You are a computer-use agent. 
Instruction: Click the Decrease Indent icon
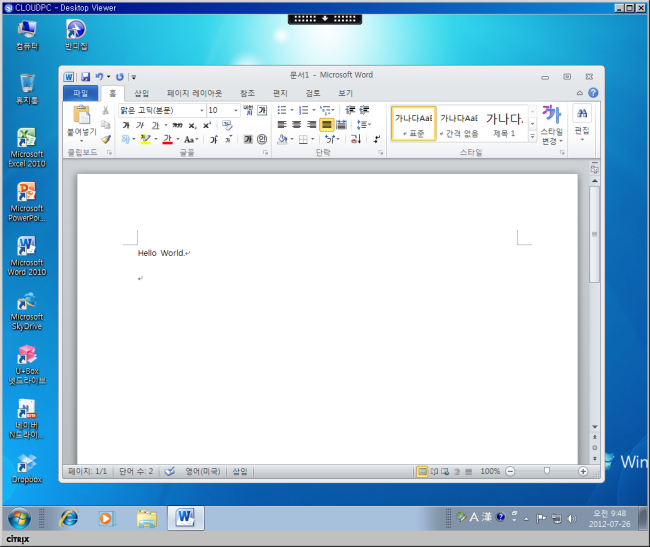pos(350,110)
